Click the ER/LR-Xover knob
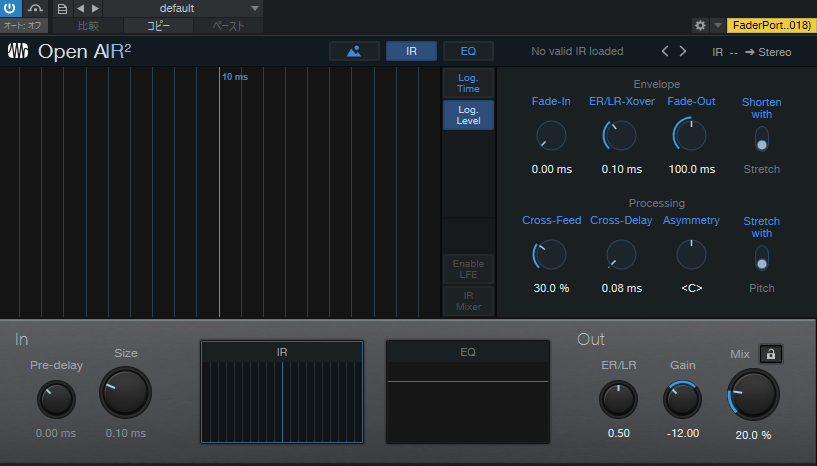 click(x=620, y=136)
